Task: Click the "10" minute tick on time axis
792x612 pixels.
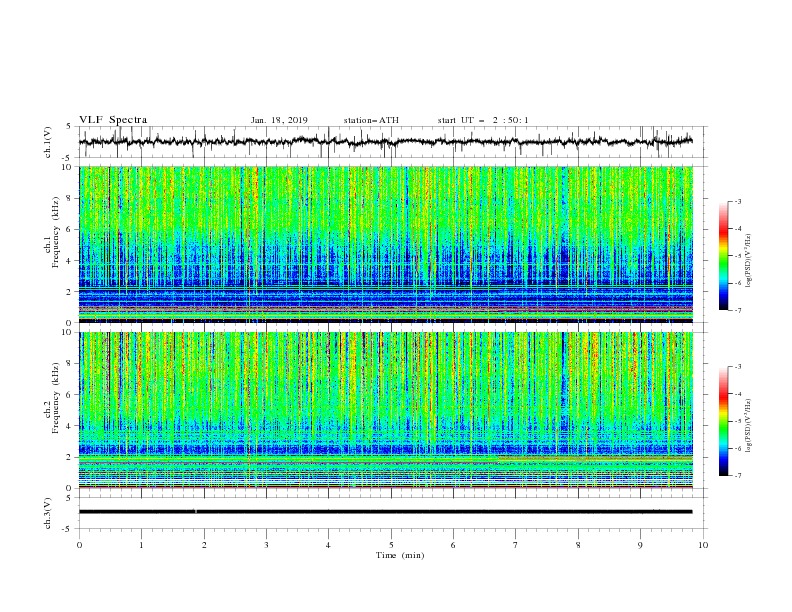Action: (x=703, y=545)
